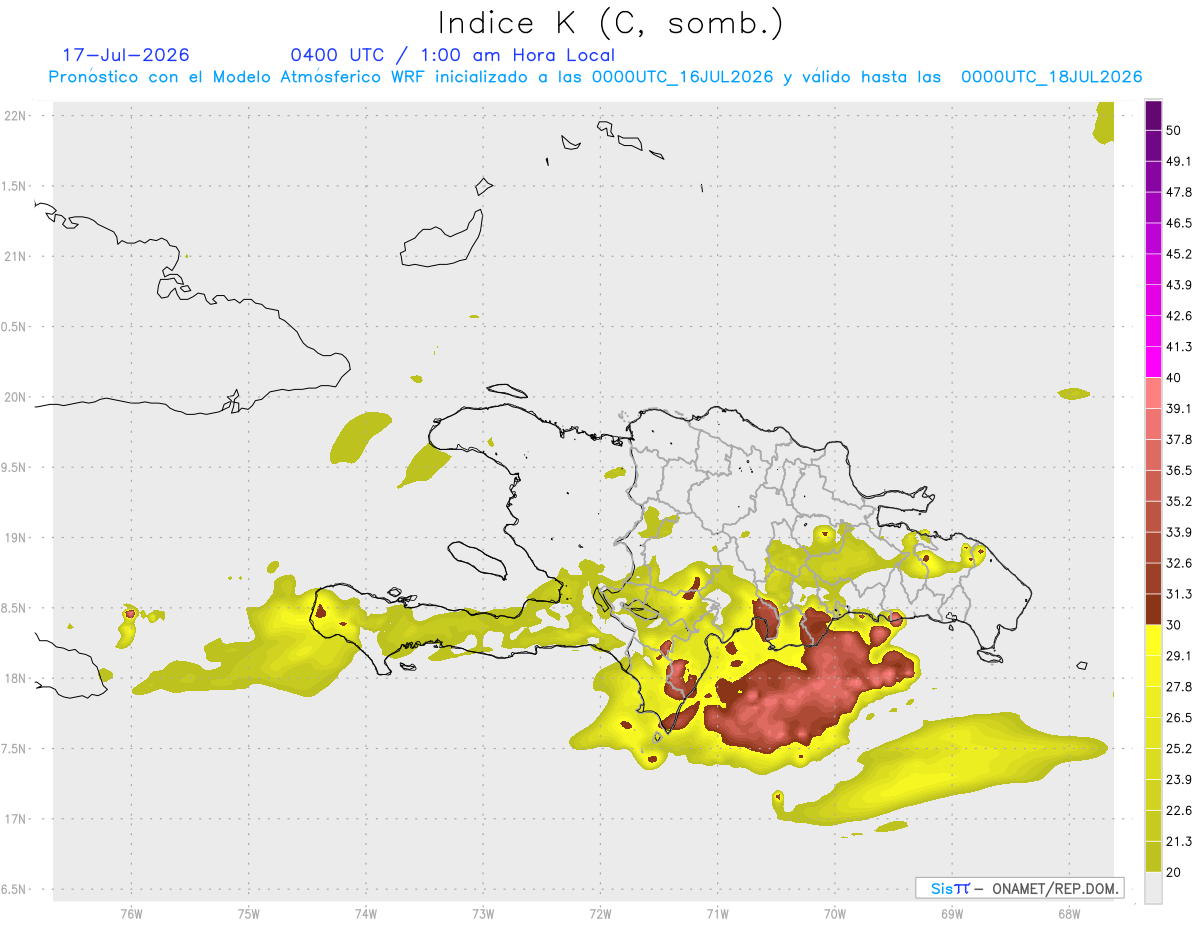Click the color scale value 20

(x=1173, y=872)
